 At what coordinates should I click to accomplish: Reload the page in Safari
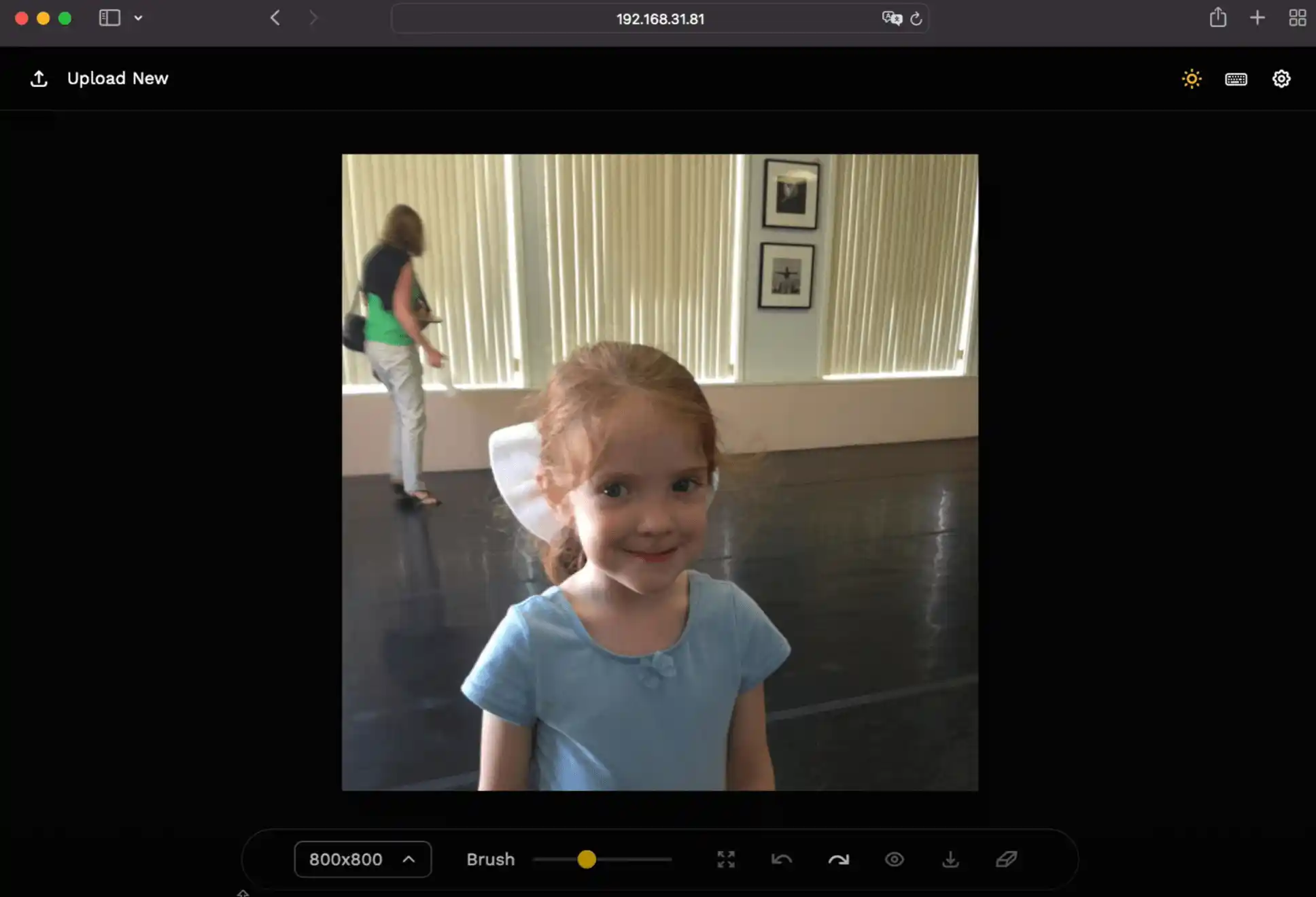pos(916,18)
